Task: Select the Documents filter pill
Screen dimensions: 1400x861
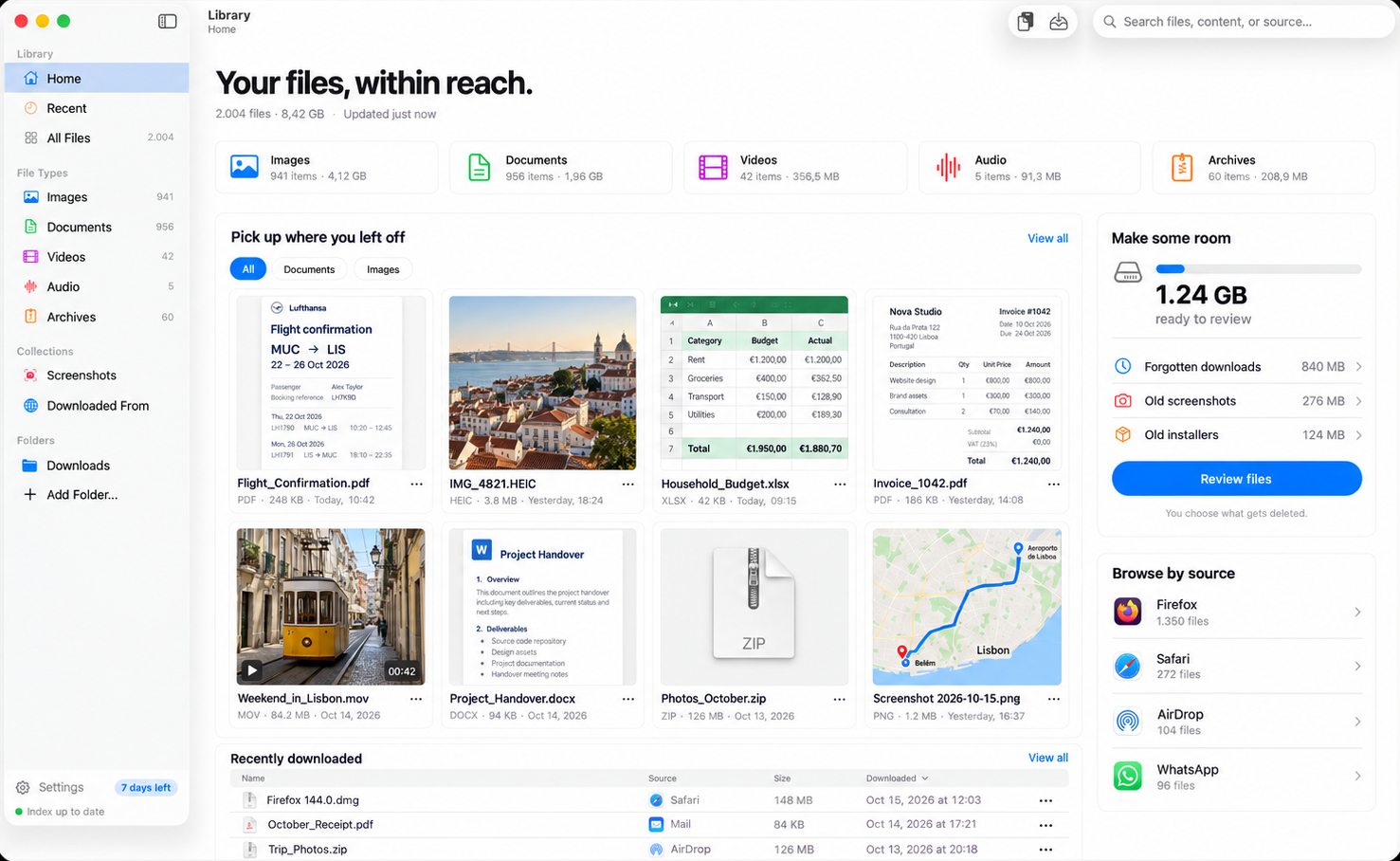Action: tap(309, 269)
